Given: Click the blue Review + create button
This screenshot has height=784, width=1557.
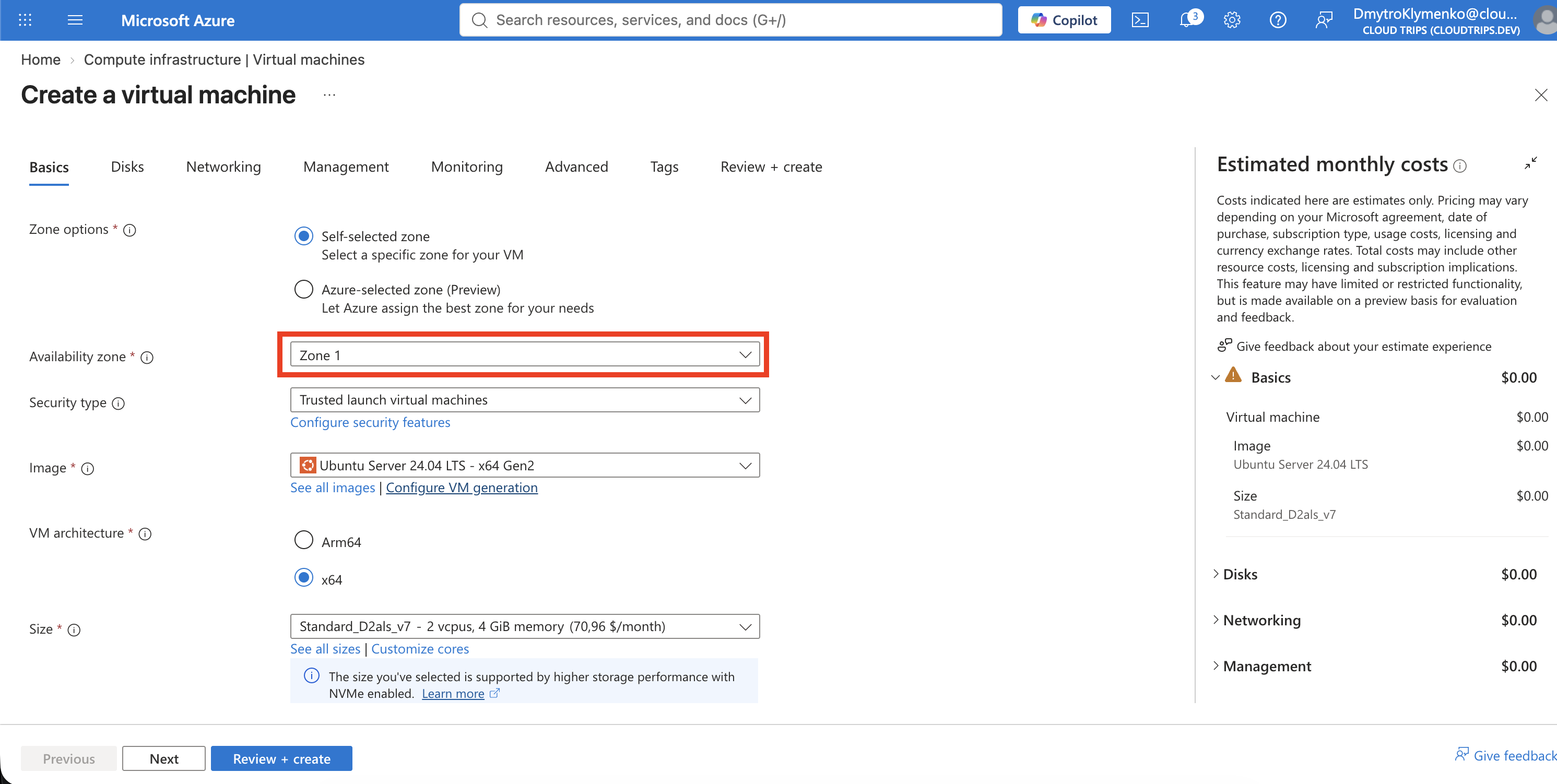Looking at the screenshot, I should 281,758.
